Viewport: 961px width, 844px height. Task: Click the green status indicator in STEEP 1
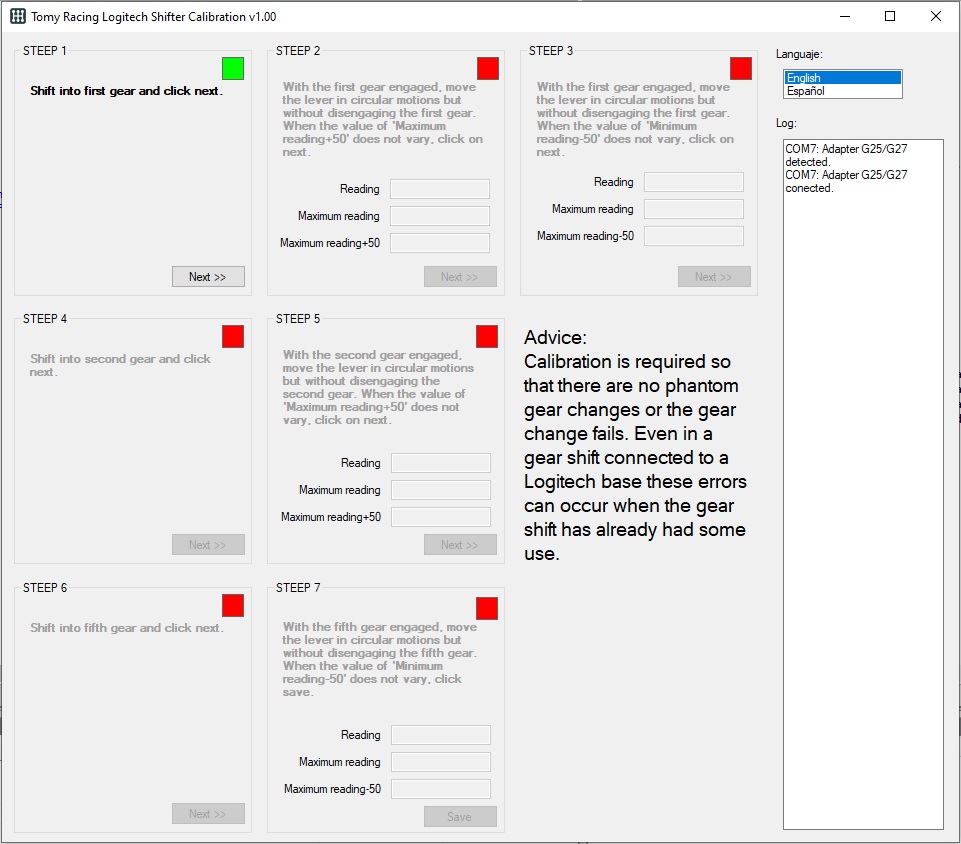233,69
